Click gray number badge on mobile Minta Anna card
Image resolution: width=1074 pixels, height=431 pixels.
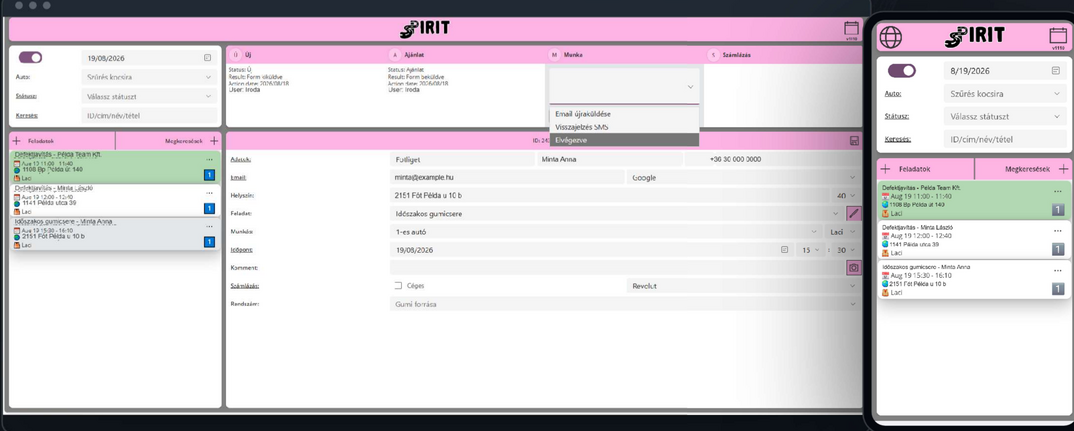[x=1058, y=289]
